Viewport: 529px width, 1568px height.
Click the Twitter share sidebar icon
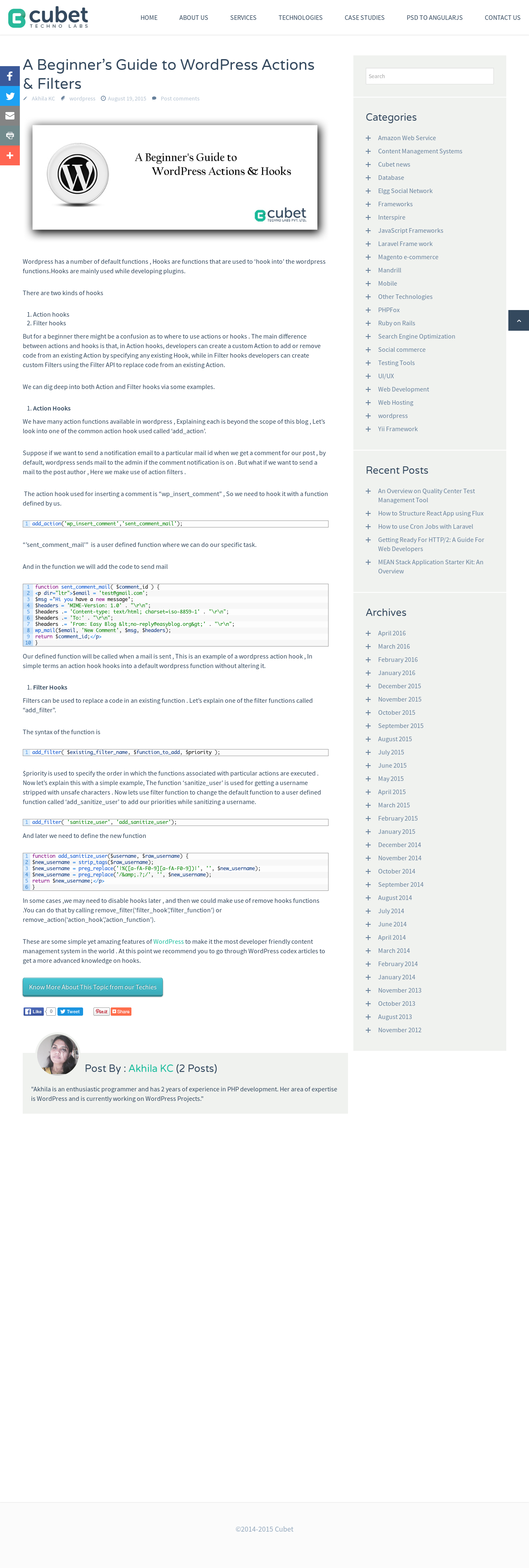tap(10, 96)
